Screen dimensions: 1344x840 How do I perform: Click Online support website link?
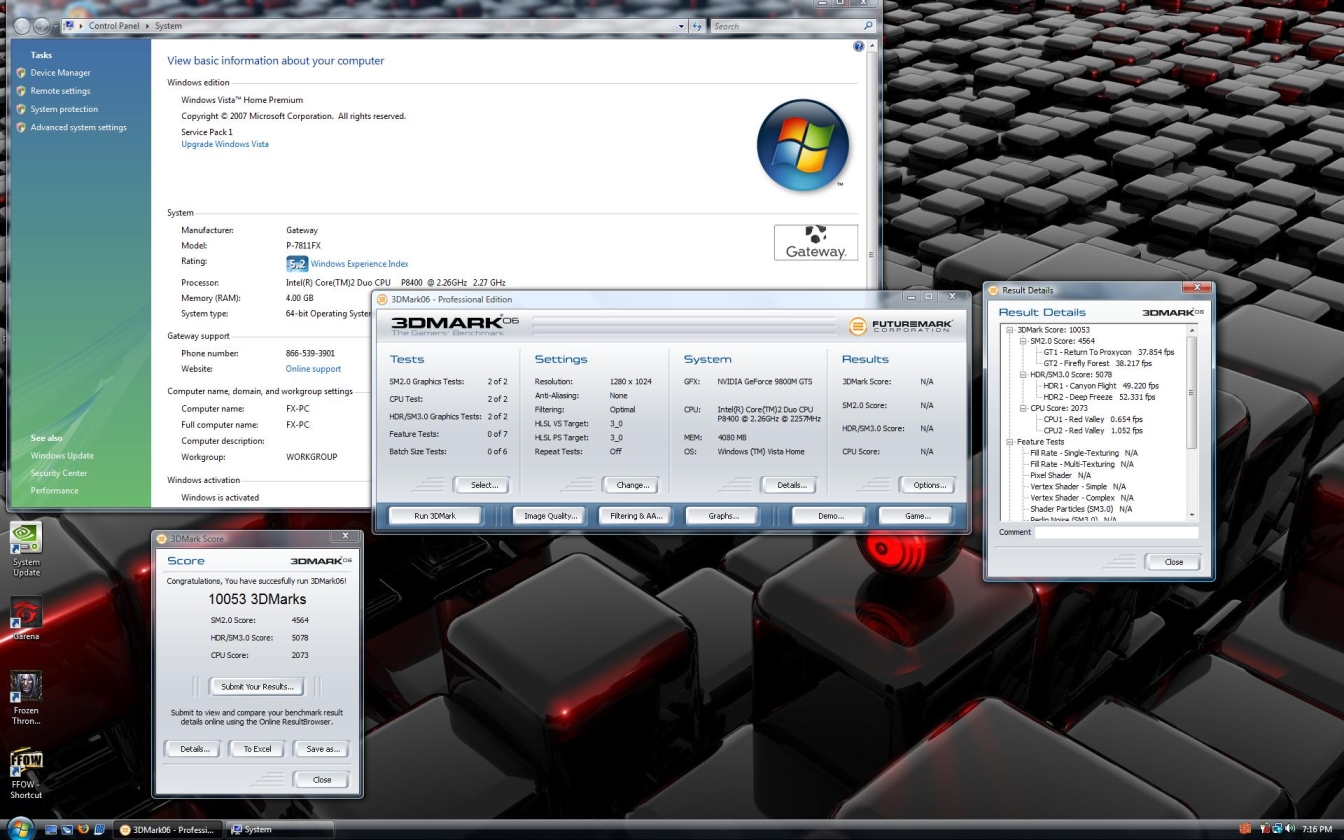(x=313, y=369)
